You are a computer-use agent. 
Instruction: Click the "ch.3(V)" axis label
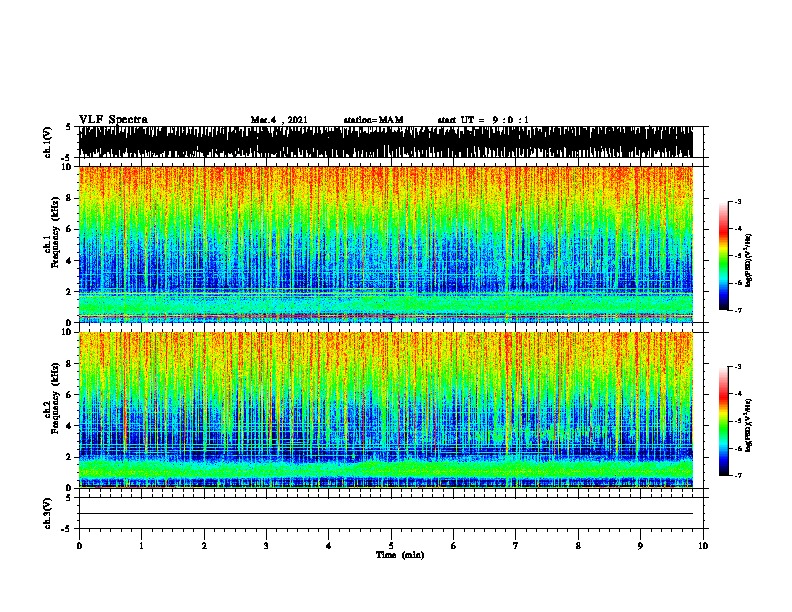coord(48,513)
